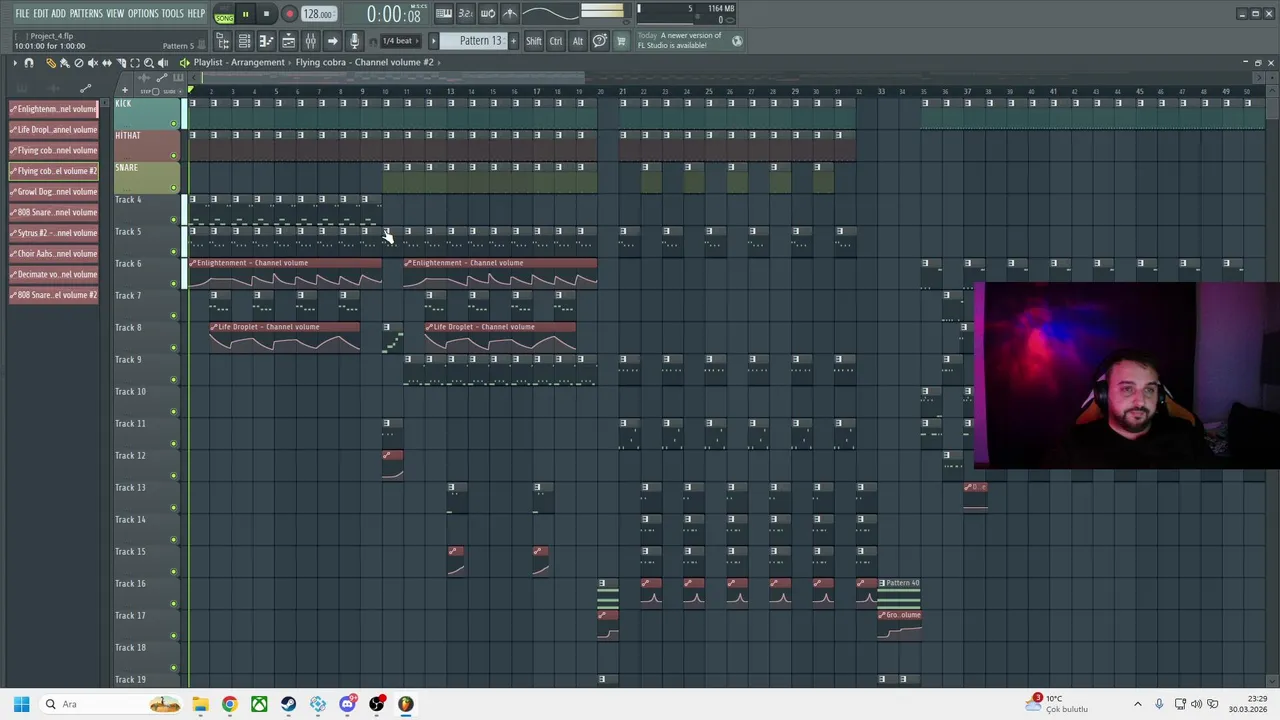The height and width of the screenshot is (720, 1280).
Task: Open the playlist view icon in shortcut toolbar
Action: 288,41
